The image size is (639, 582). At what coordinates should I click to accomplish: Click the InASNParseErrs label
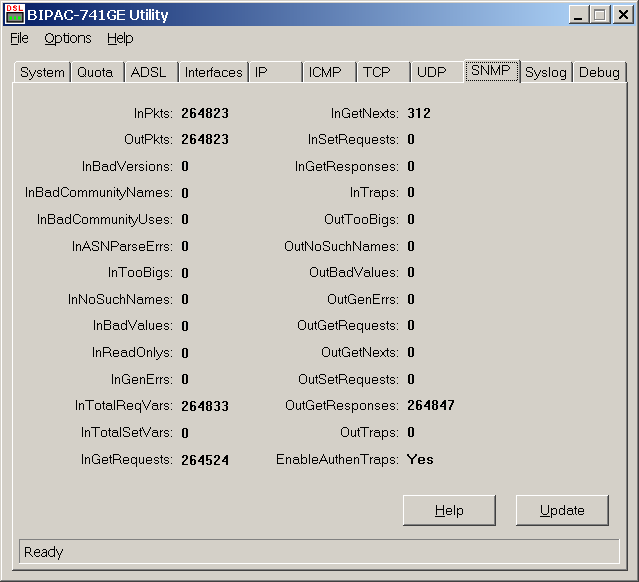coord(122,246)
